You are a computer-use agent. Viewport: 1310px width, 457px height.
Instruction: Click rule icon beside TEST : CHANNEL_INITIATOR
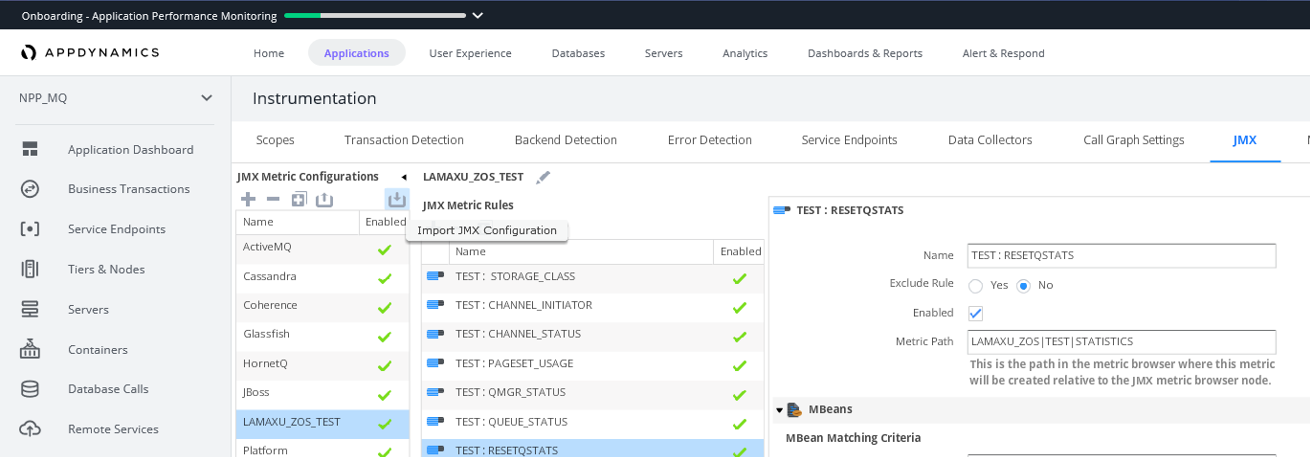tap(435, 305)
